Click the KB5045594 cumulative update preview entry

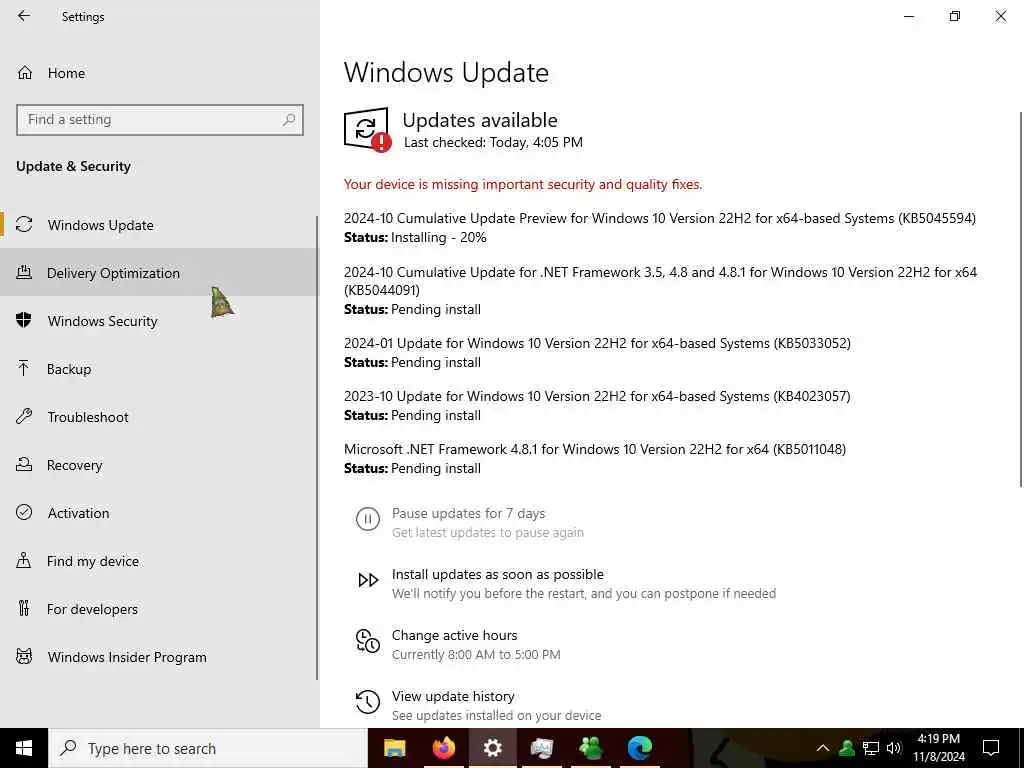pyautogui.click(x=660, y=218)
